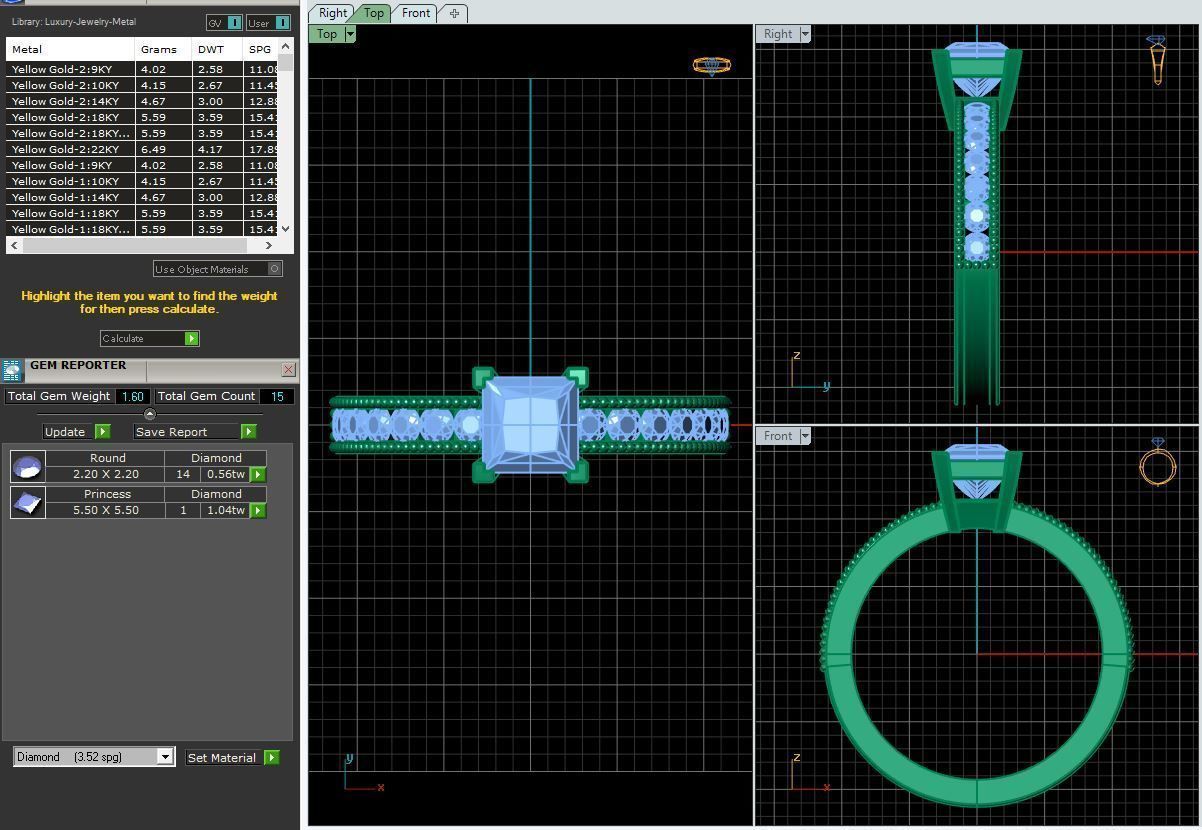
Task: Click the Library: Luxury-Jewelry-Metal label
Action: pos(74,22)
